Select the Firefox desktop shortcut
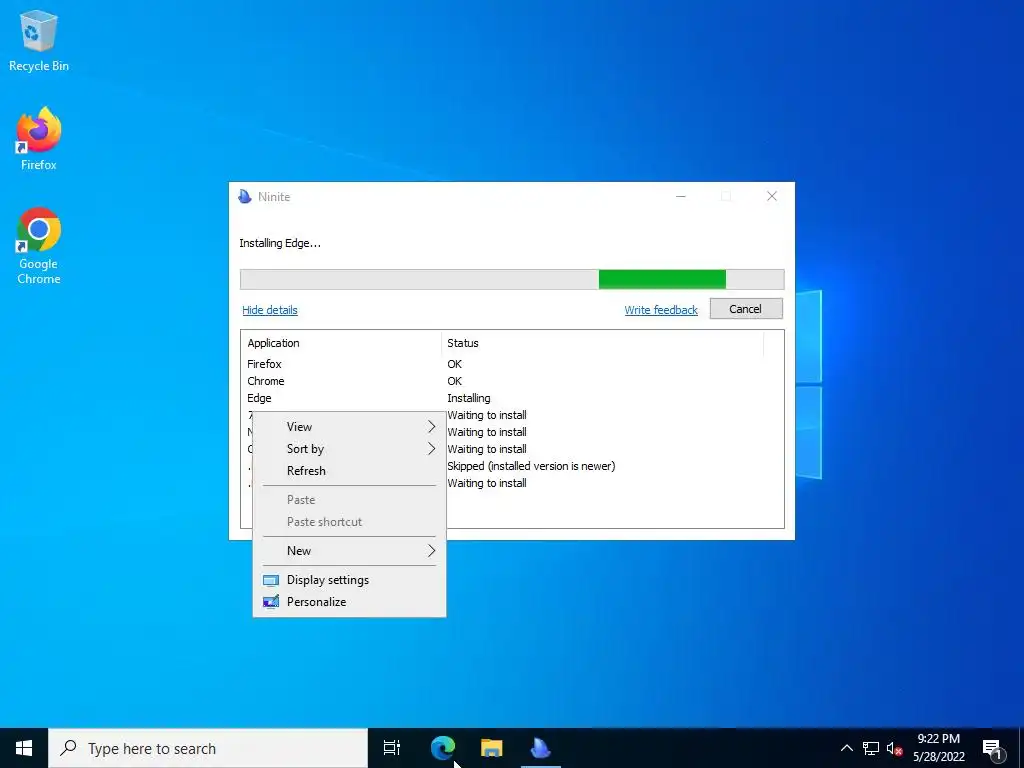This screenshot has width=1024, height=768. (39, 139)
